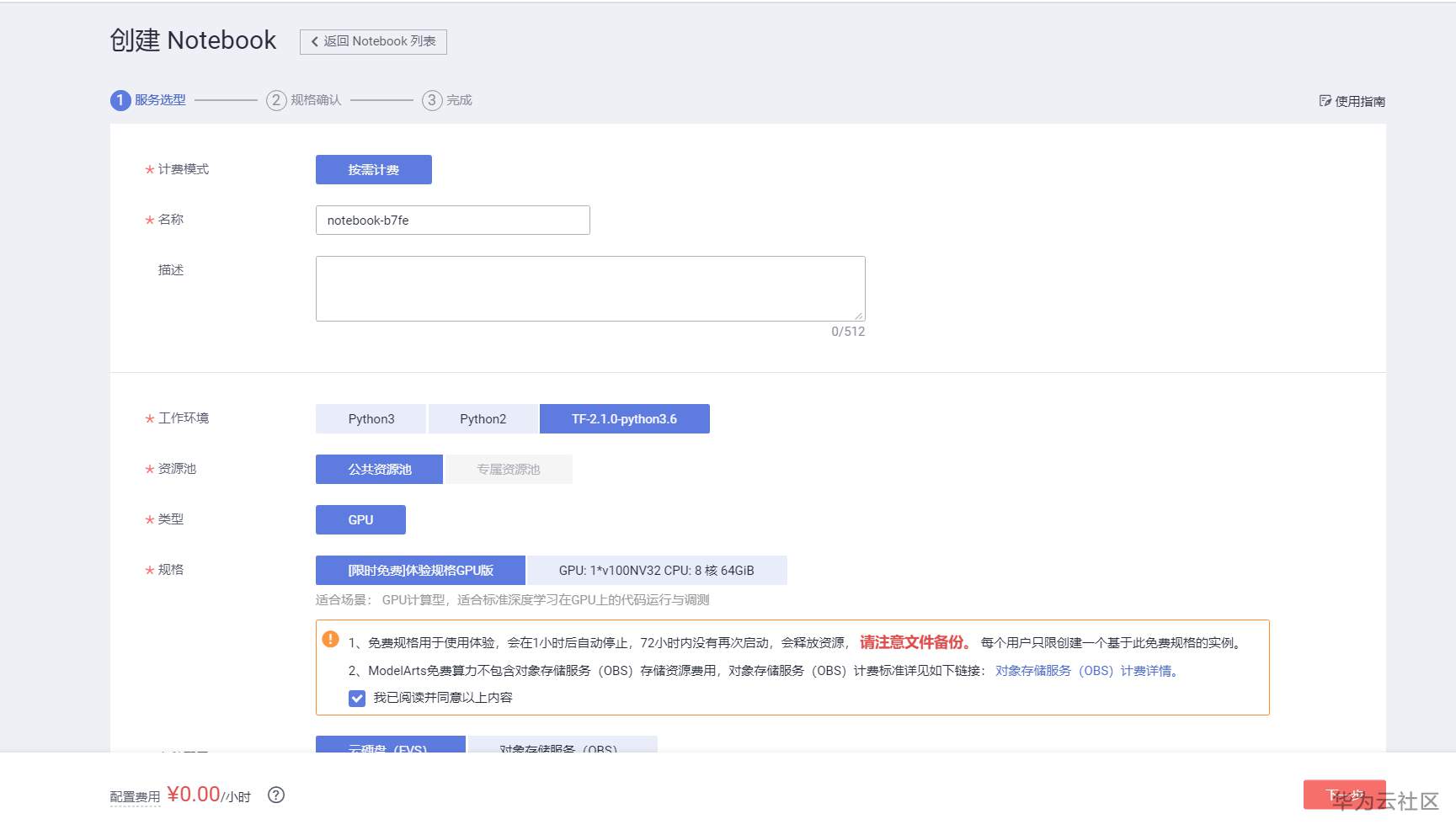Open 对象存储服务 (OBS) 计费详情 link
The image size is (1456, 835).
point(1087,671)
